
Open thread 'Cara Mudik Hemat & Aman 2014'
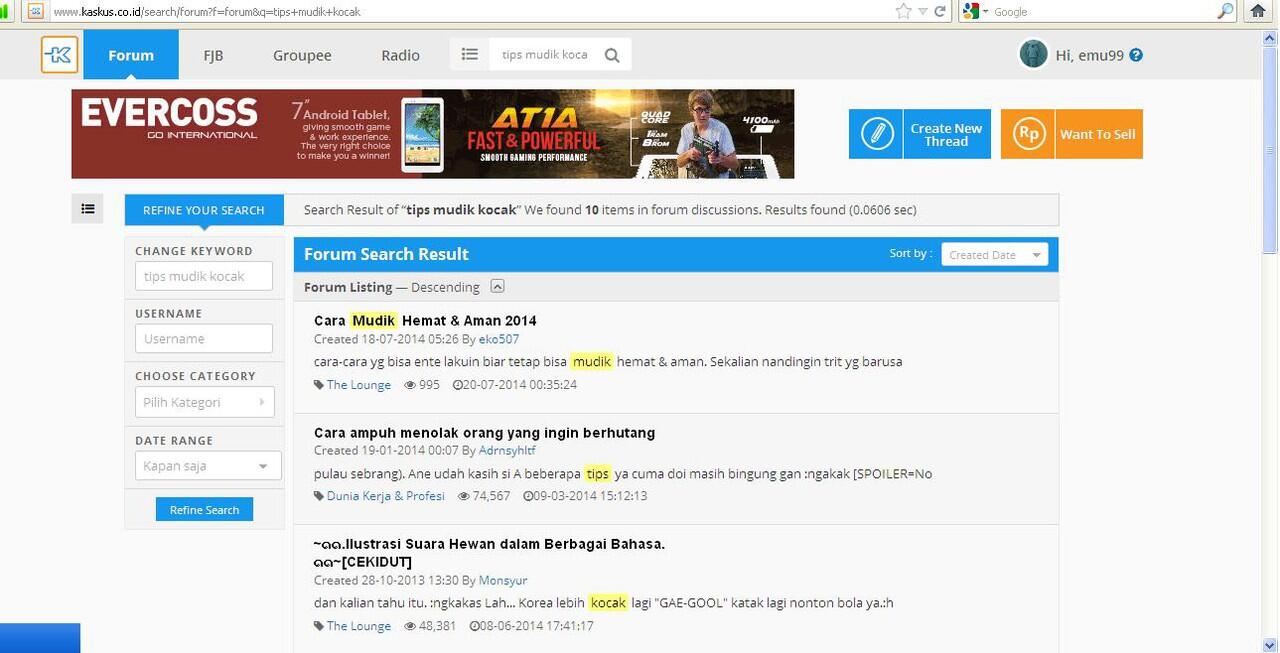[425, 321]
